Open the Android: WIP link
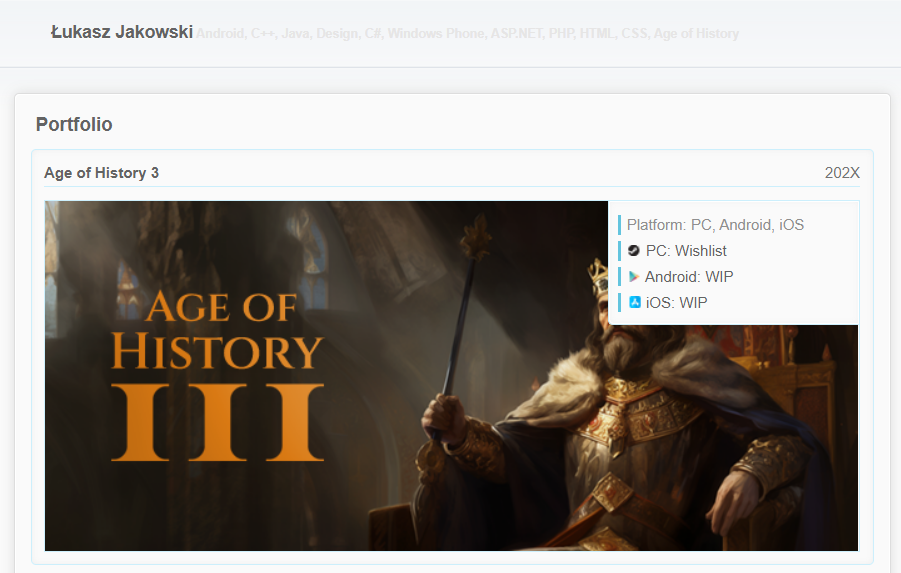 pos(688,277)
